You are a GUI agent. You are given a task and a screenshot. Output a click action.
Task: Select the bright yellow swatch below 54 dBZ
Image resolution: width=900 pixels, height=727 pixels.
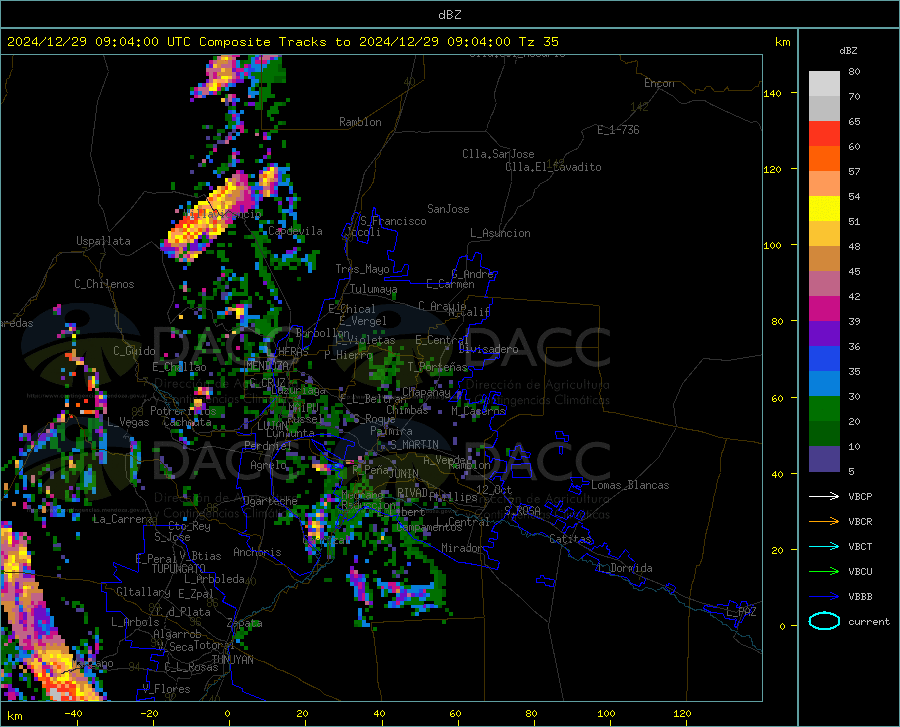pos(824,209)
